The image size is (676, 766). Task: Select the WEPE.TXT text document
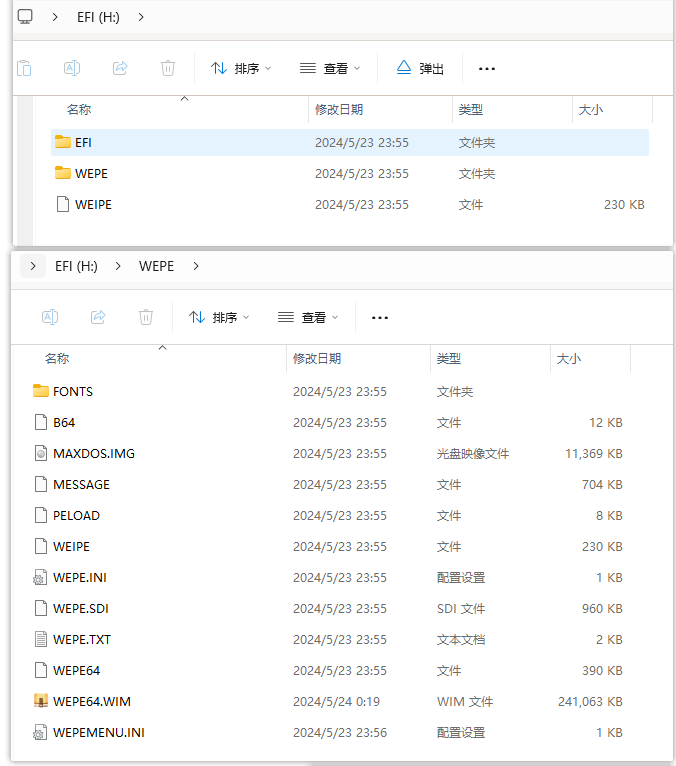pos(81,639)
